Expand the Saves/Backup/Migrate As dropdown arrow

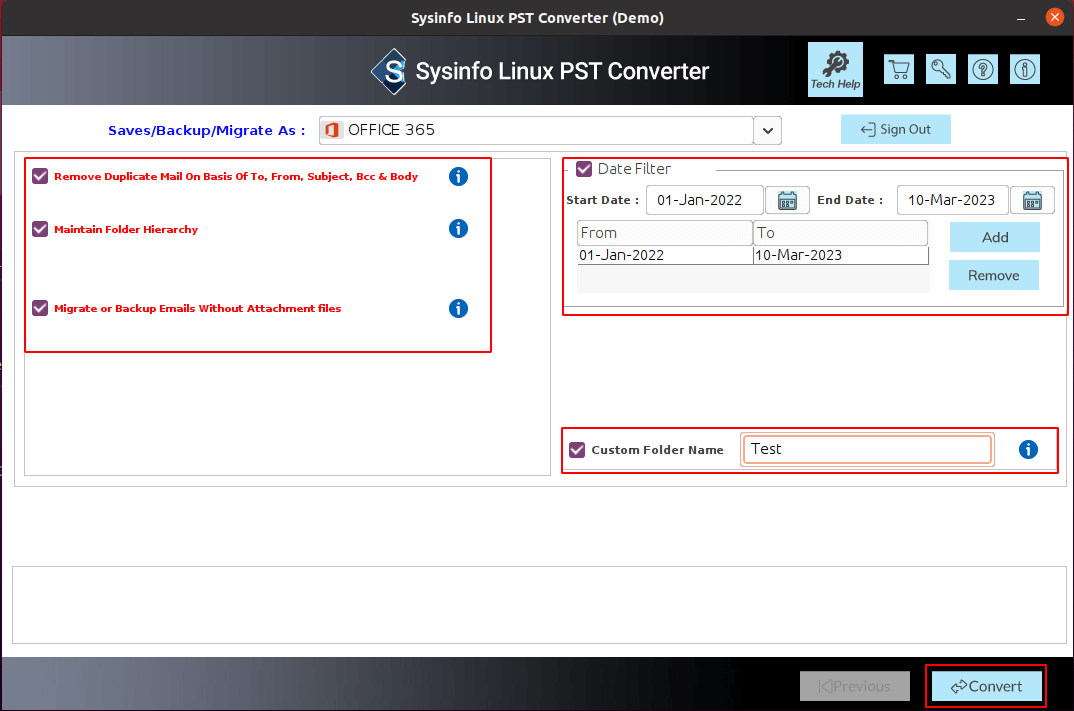click(768, 130)
